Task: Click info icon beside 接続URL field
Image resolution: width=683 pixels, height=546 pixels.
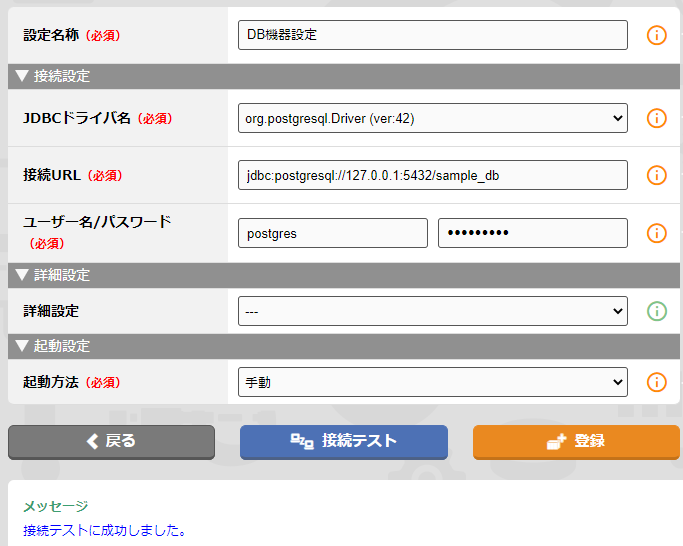Action: 656,175
